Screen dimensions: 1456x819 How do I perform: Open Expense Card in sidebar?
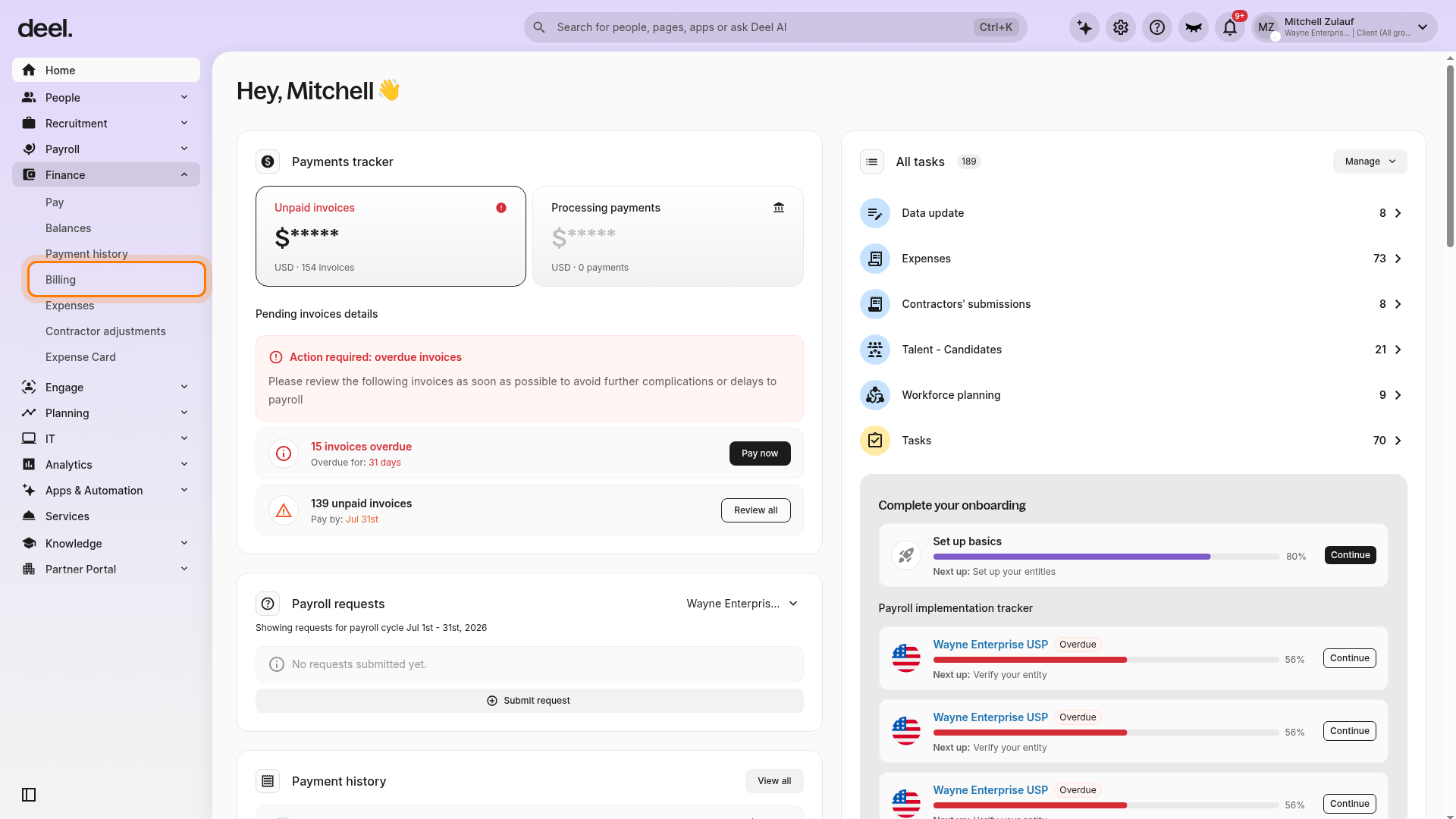(x=80, y=357)
